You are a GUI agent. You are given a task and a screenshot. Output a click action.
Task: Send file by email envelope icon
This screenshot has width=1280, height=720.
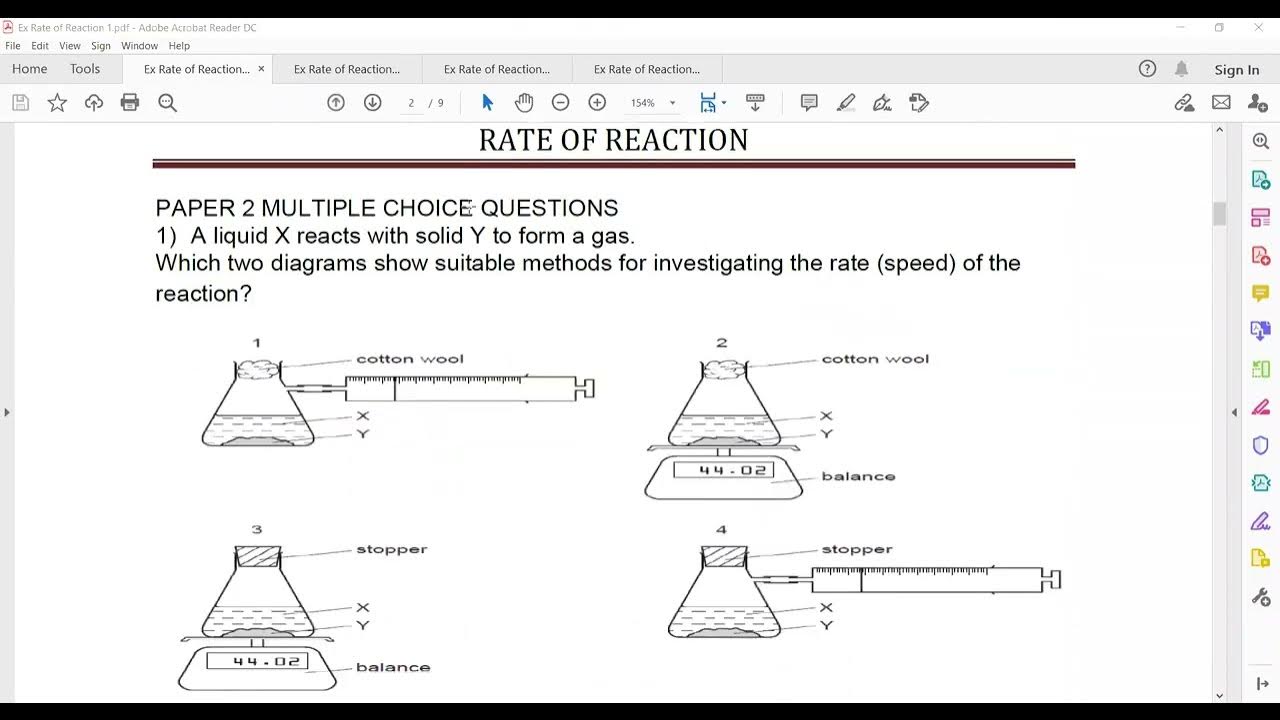(1221, 102)
